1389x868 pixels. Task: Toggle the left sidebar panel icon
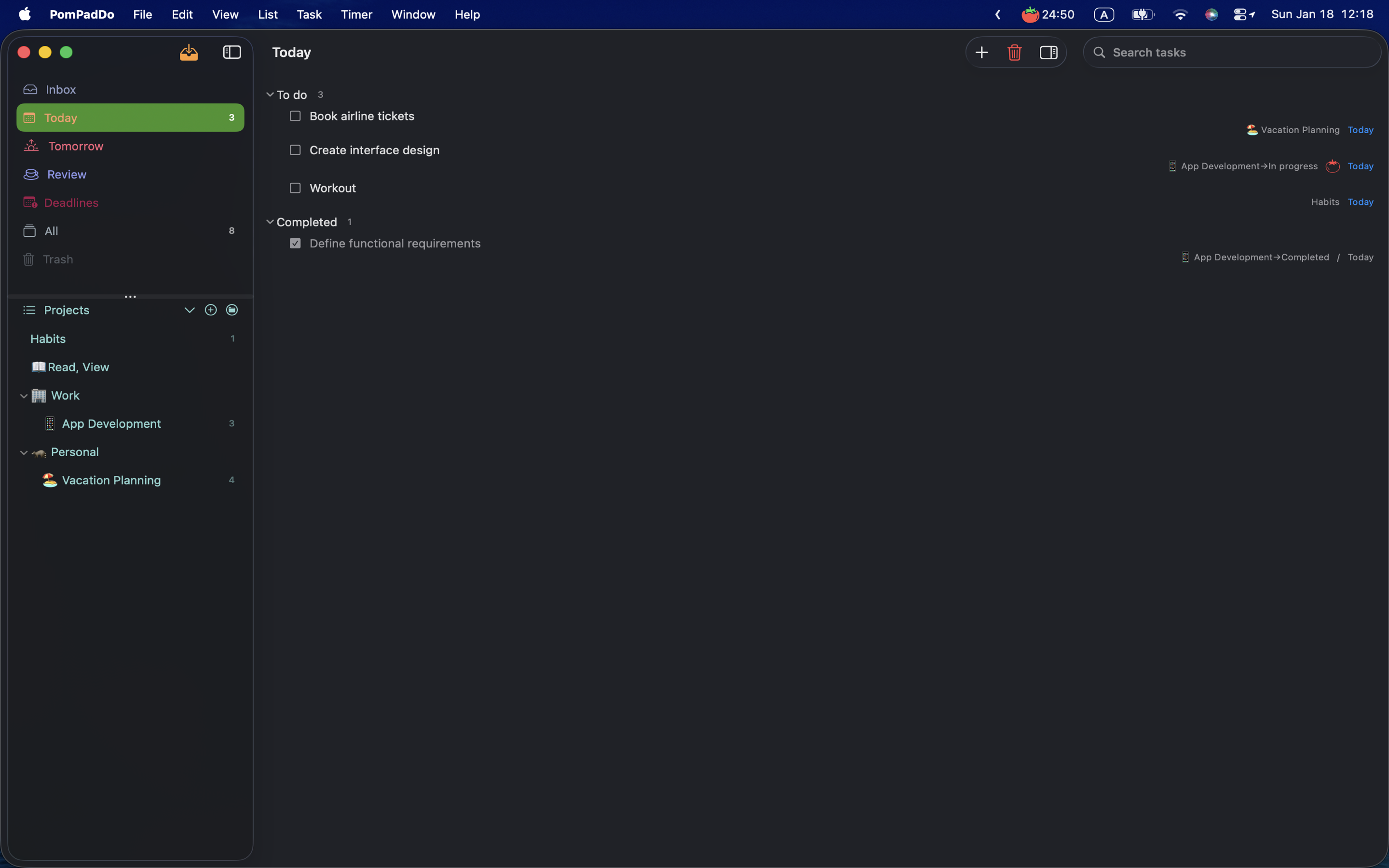coord(232,52)
